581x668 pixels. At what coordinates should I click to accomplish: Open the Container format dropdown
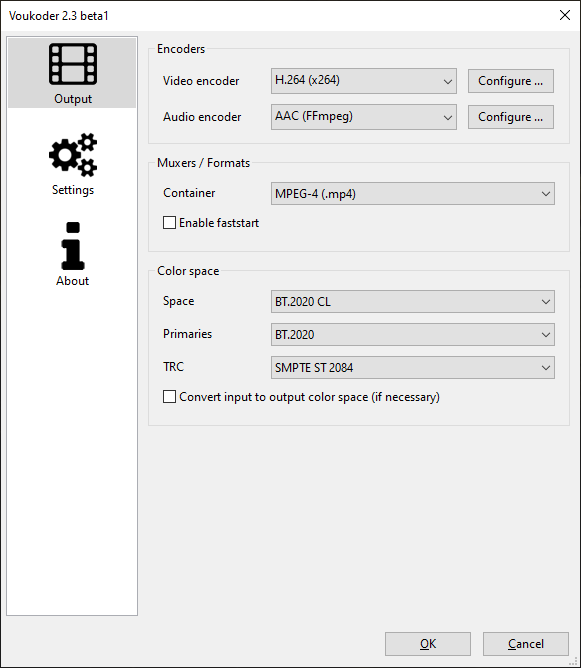point(413,194)
